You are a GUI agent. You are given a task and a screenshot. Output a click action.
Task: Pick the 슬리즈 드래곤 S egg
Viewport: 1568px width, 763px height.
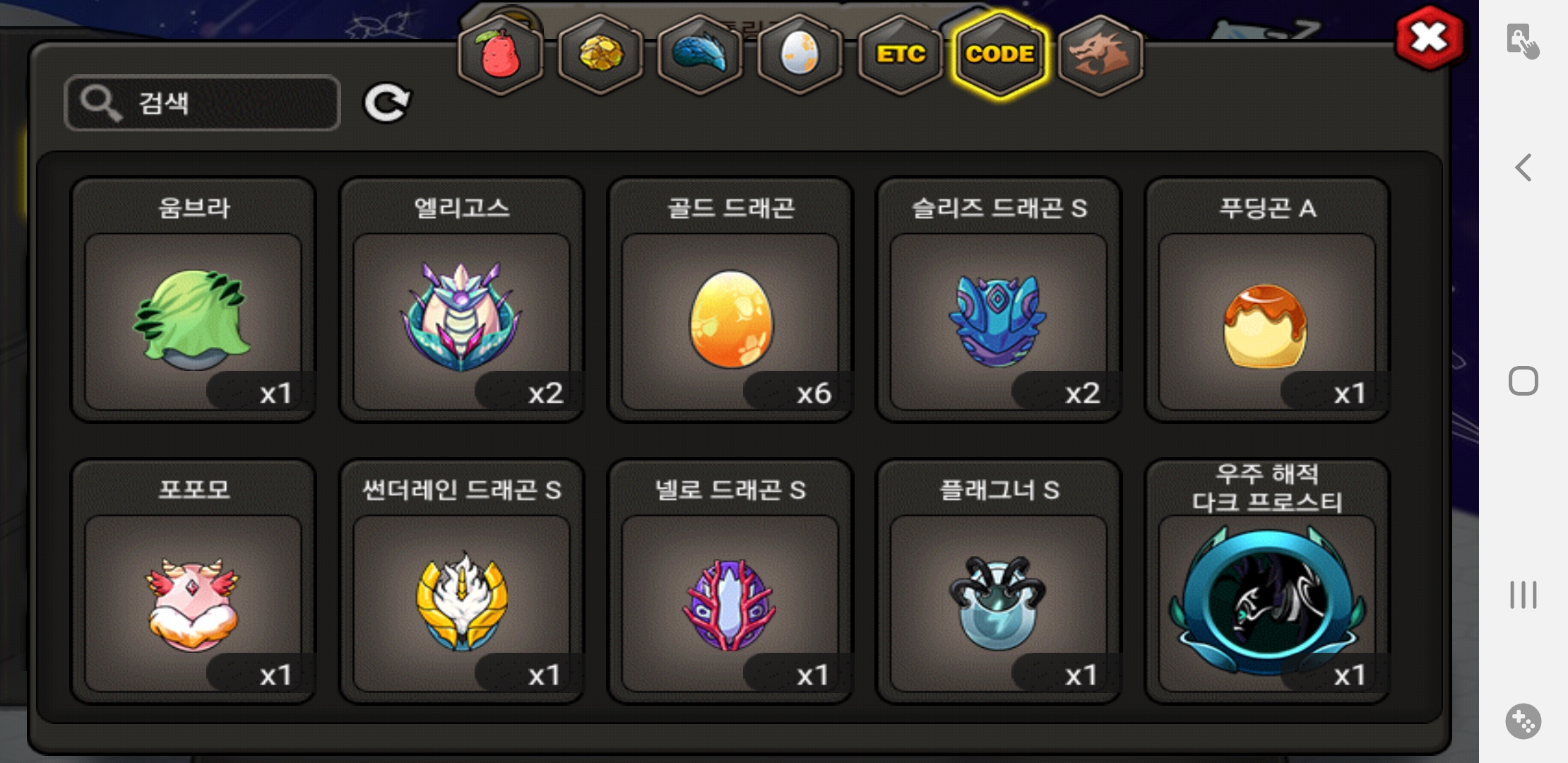999,300
